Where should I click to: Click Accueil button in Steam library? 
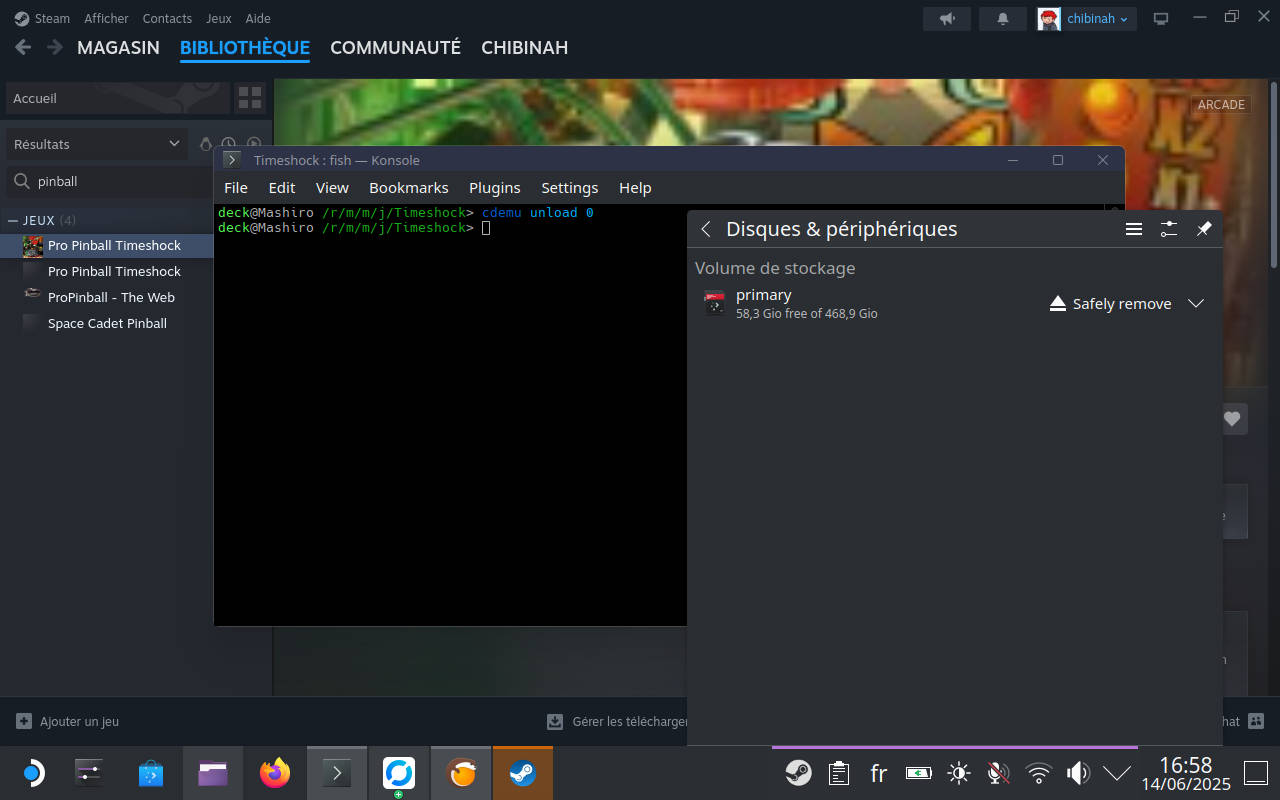(x=116, y=98)
